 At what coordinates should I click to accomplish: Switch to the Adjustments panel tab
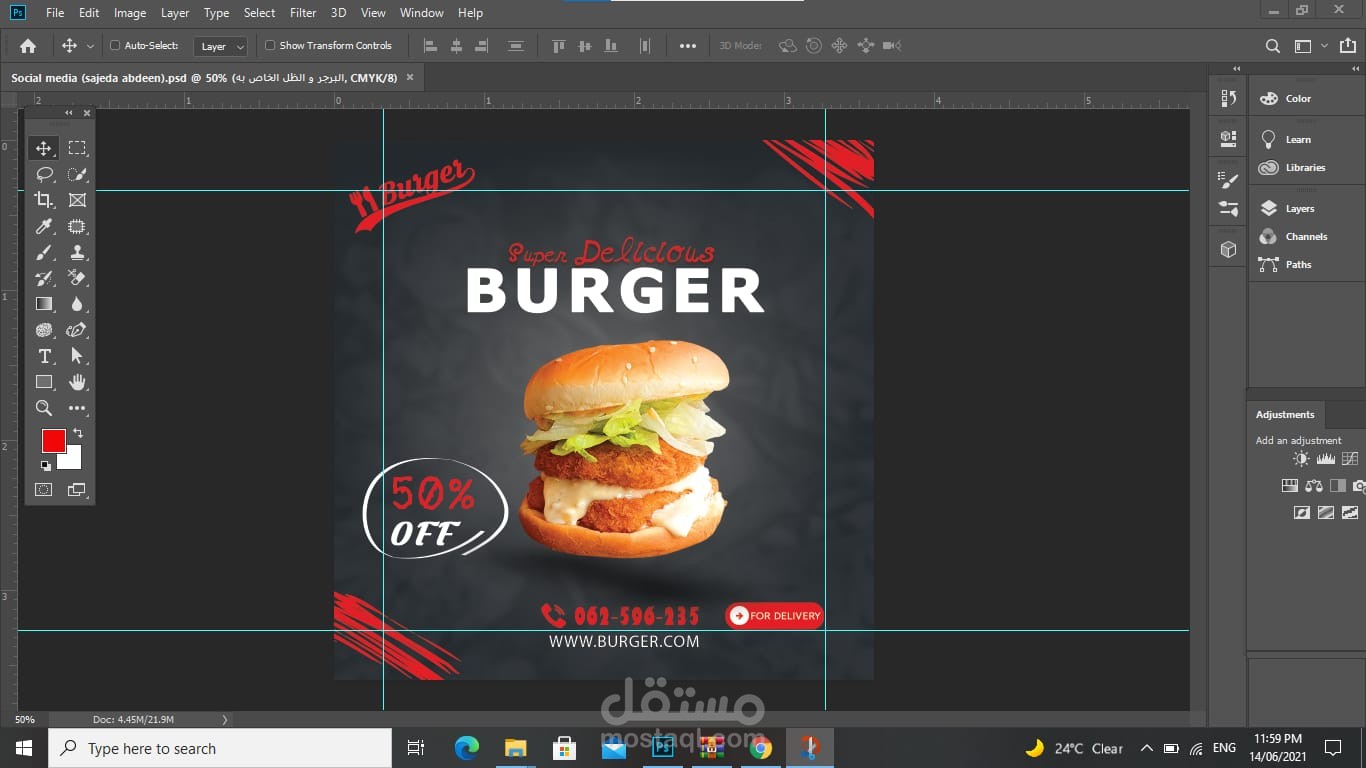pyautogui.click(x=1285, y=414)
